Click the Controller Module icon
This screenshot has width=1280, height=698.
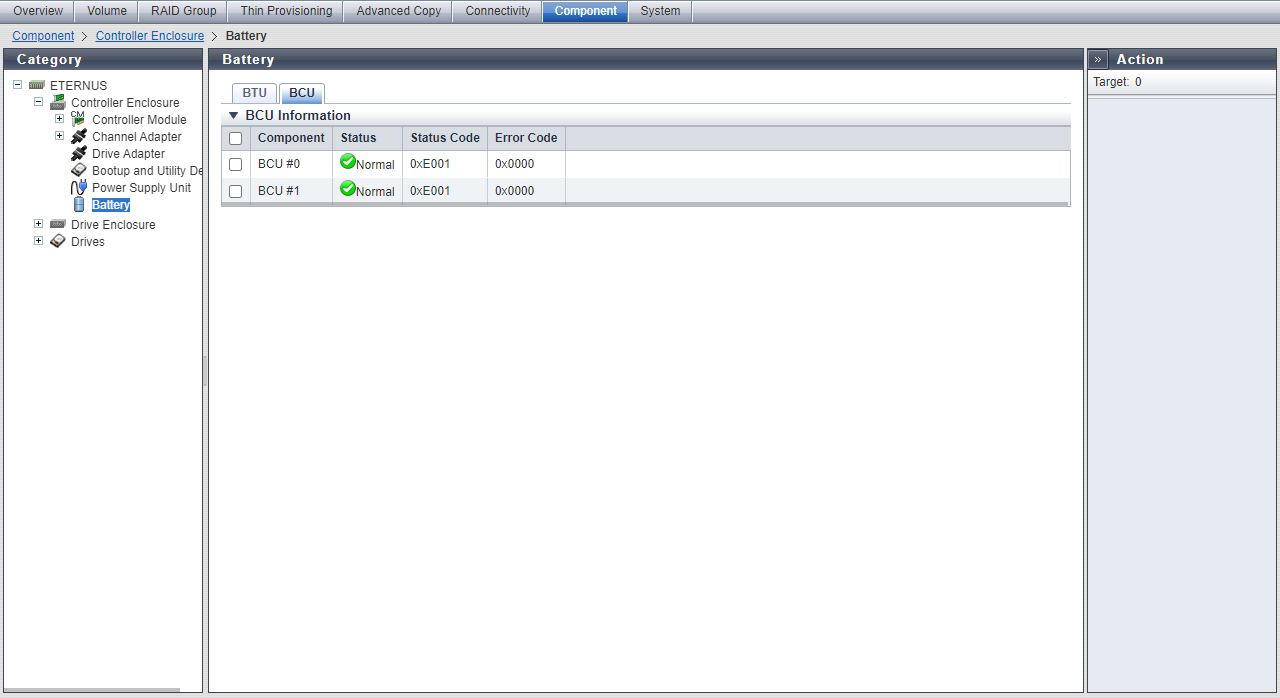(x=79, y=119)
